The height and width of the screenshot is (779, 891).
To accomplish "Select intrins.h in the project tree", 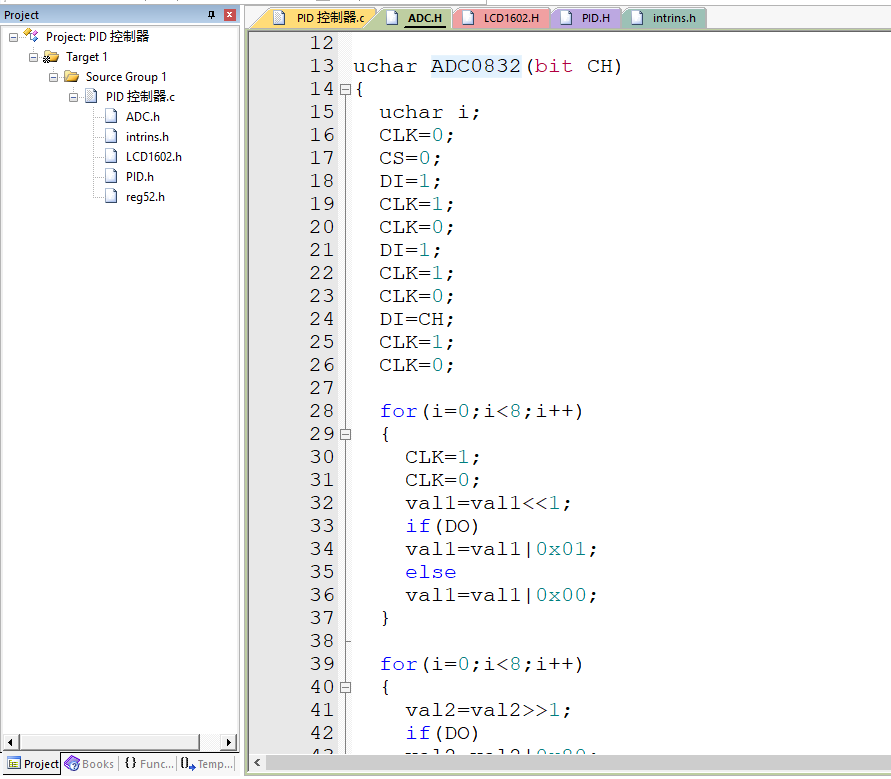I will (x=147, y=137).
